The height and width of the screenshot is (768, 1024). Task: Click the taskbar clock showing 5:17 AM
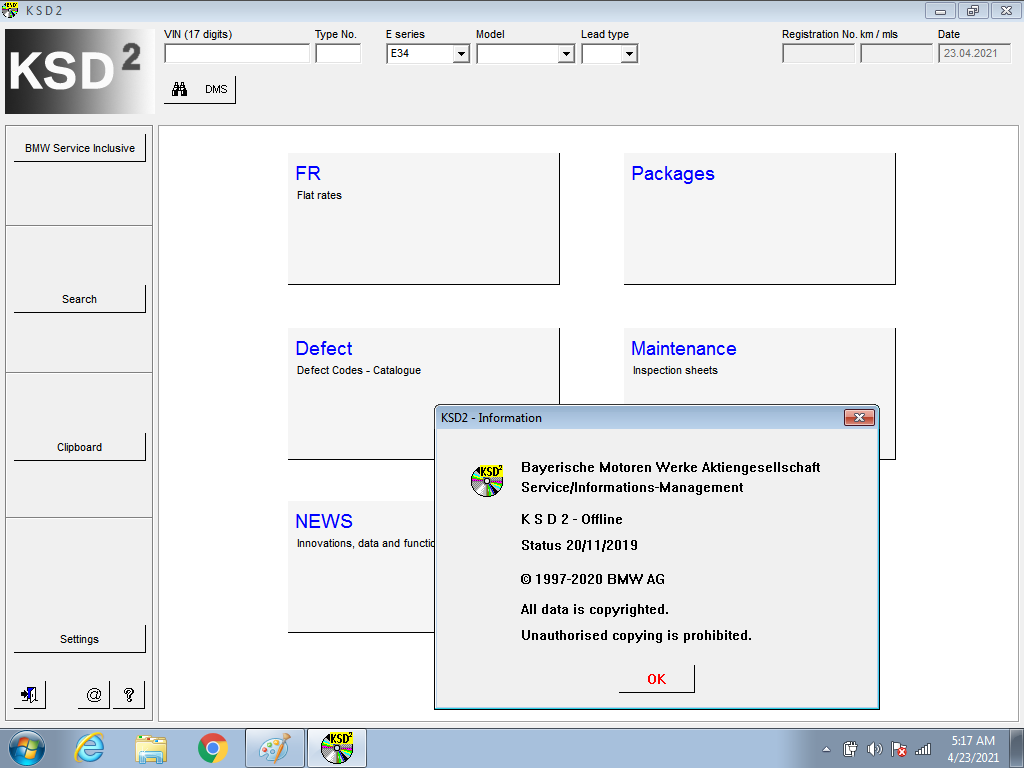pyautogui.click(x=973, y=749)
